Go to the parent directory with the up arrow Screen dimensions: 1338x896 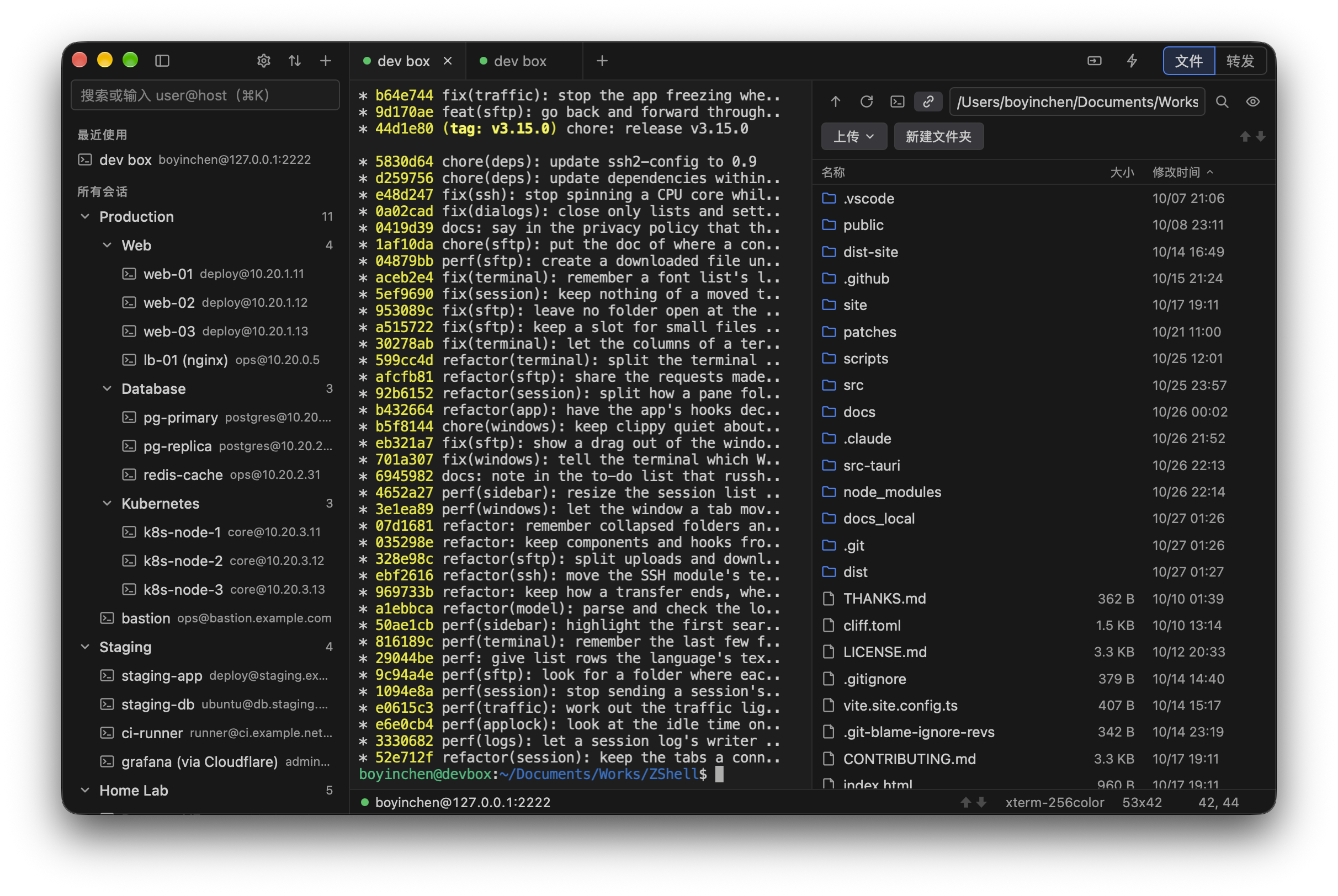836,102
